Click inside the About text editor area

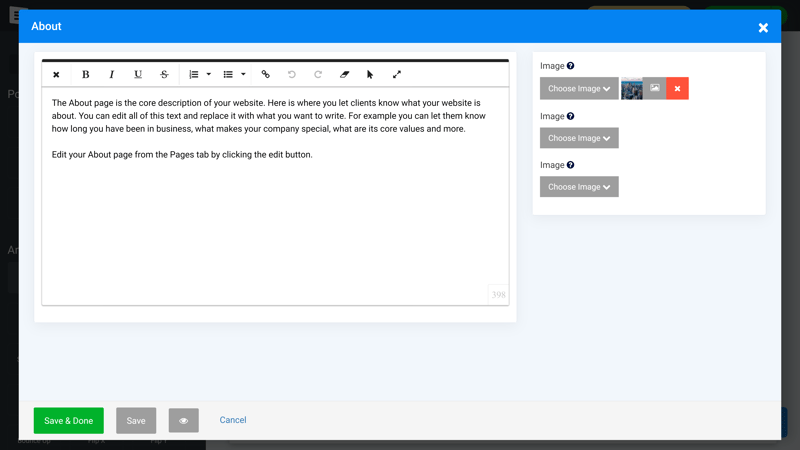click(x=275, y=220)
